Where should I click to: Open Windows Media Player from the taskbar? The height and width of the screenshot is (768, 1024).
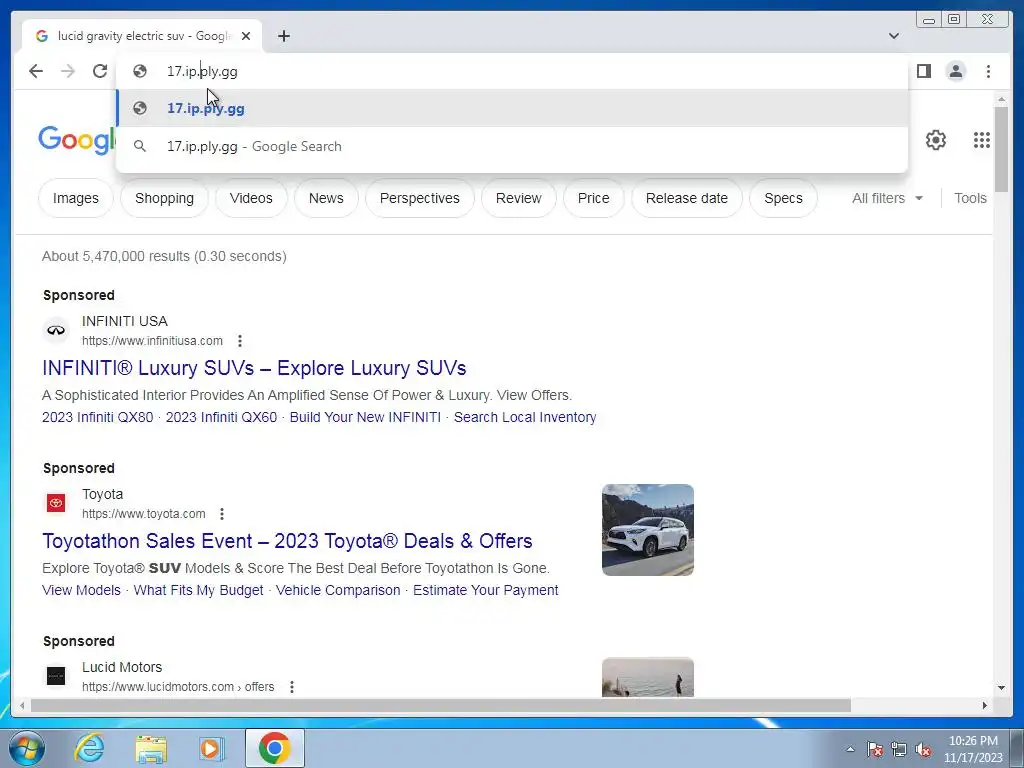[x=212, y=748]
